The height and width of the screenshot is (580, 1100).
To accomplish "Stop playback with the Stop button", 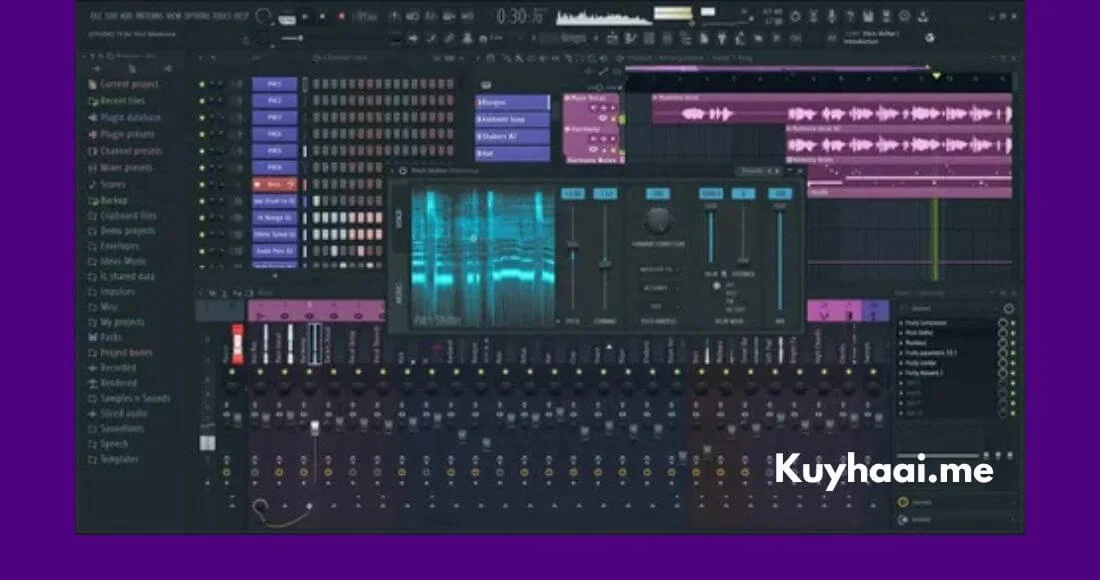I will pyautogui.click(x=323, y=17).
